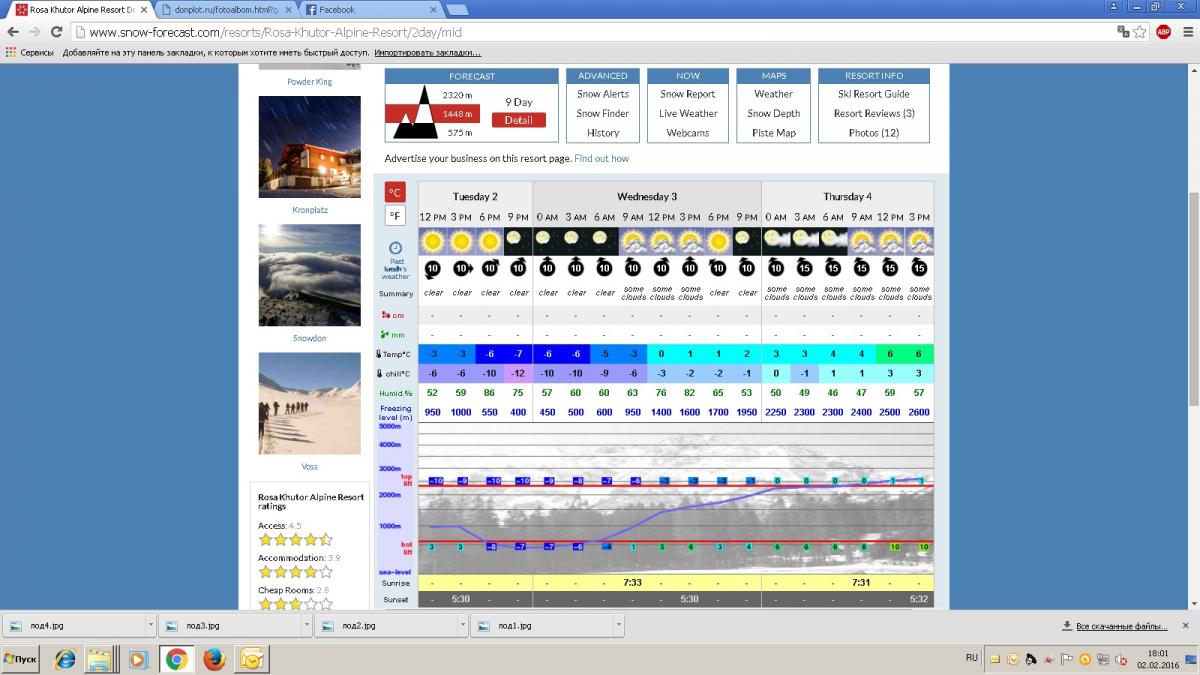Screen dimensions: 1200x675
Task: Open the Snow Finder menu item
Action: click(603, 114)
